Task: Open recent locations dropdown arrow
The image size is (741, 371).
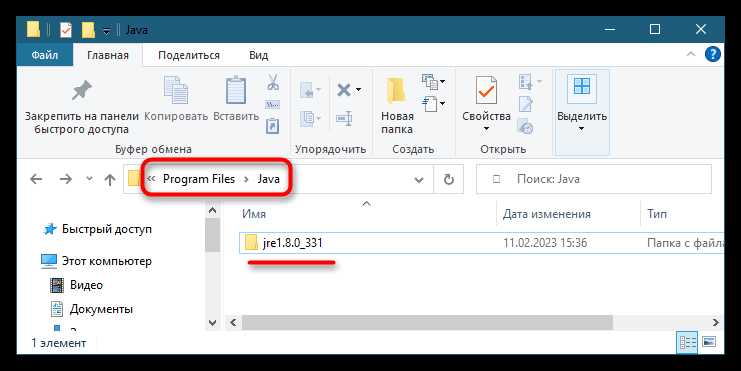Action: coord(89,180)
